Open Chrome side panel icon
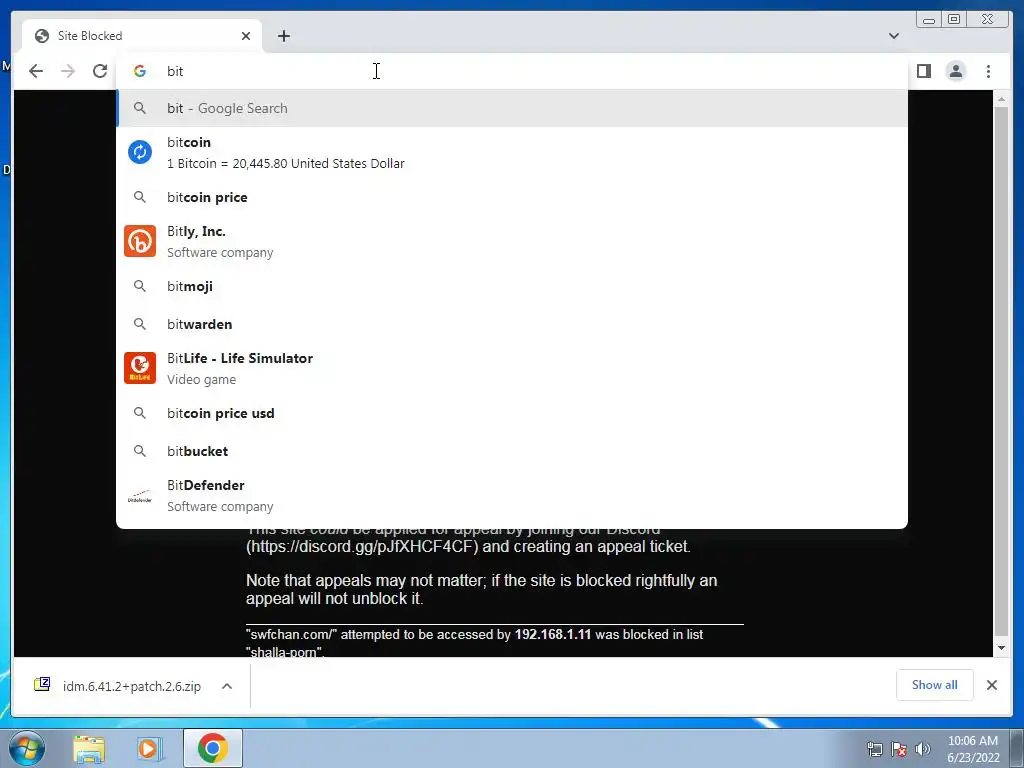 923,71
